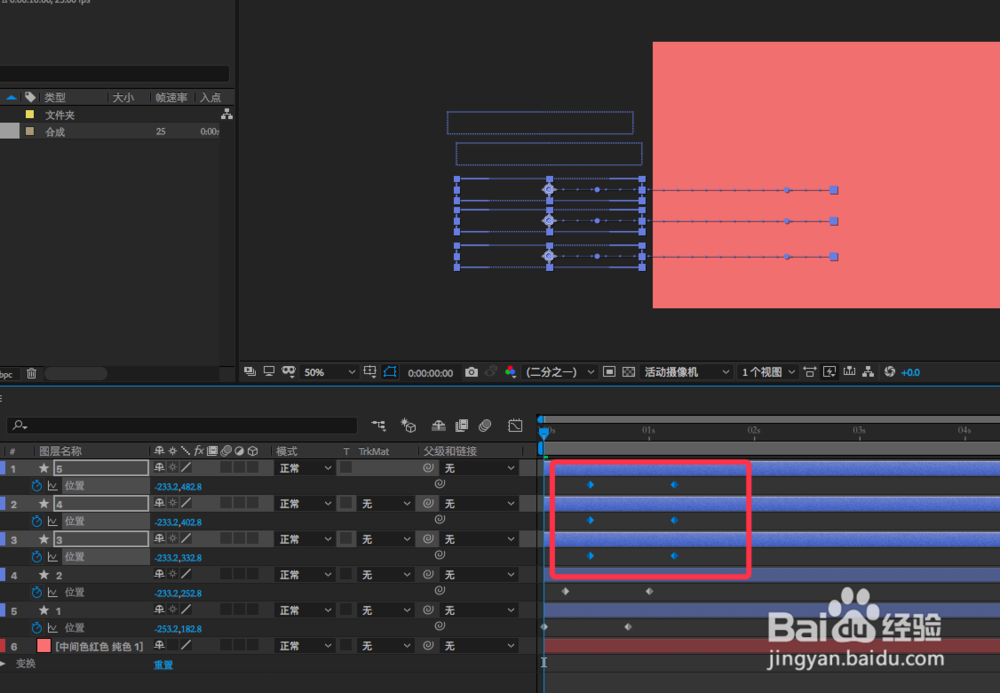
Task: Open the 50% magnification dropdown
Action: tap(328, 372)
